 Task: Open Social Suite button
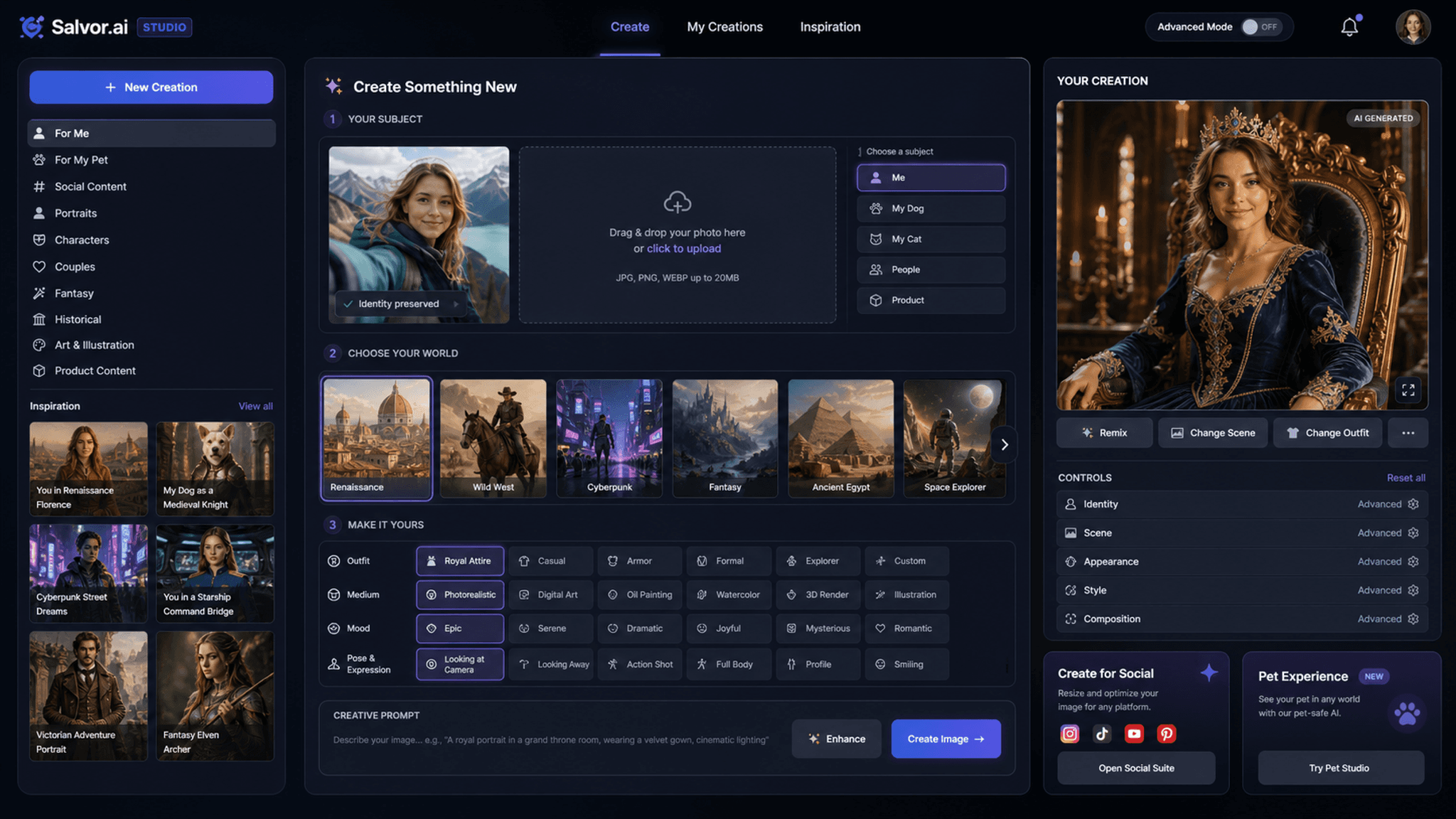[1136, 768]
